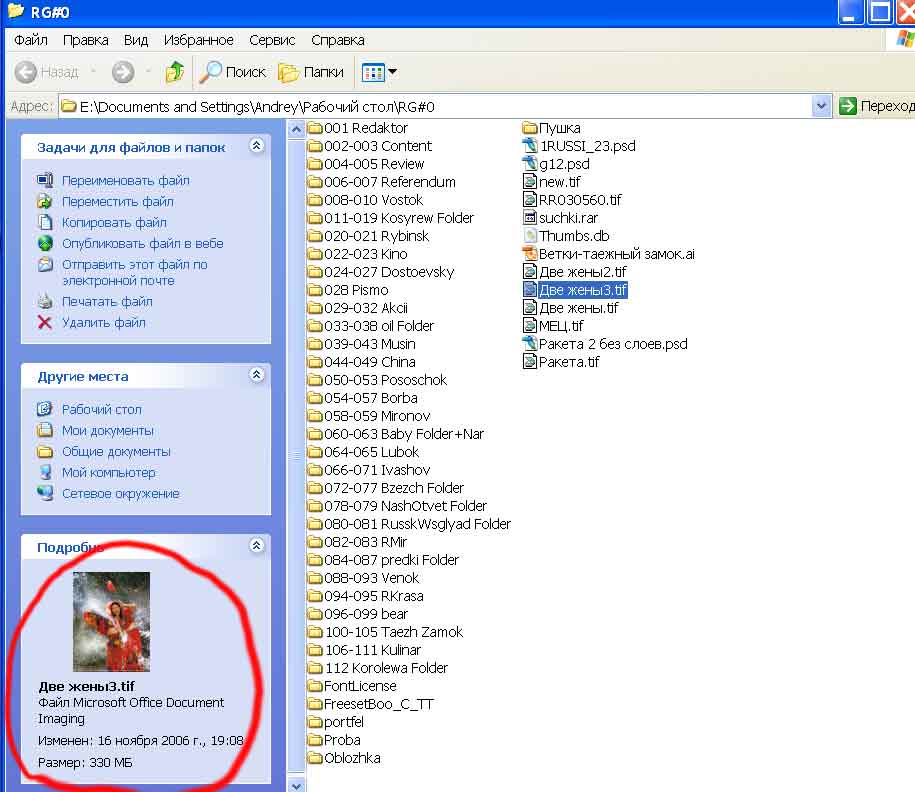
Task: Select folder name 066-071 Ivashov
Action: tap(377, 470)
